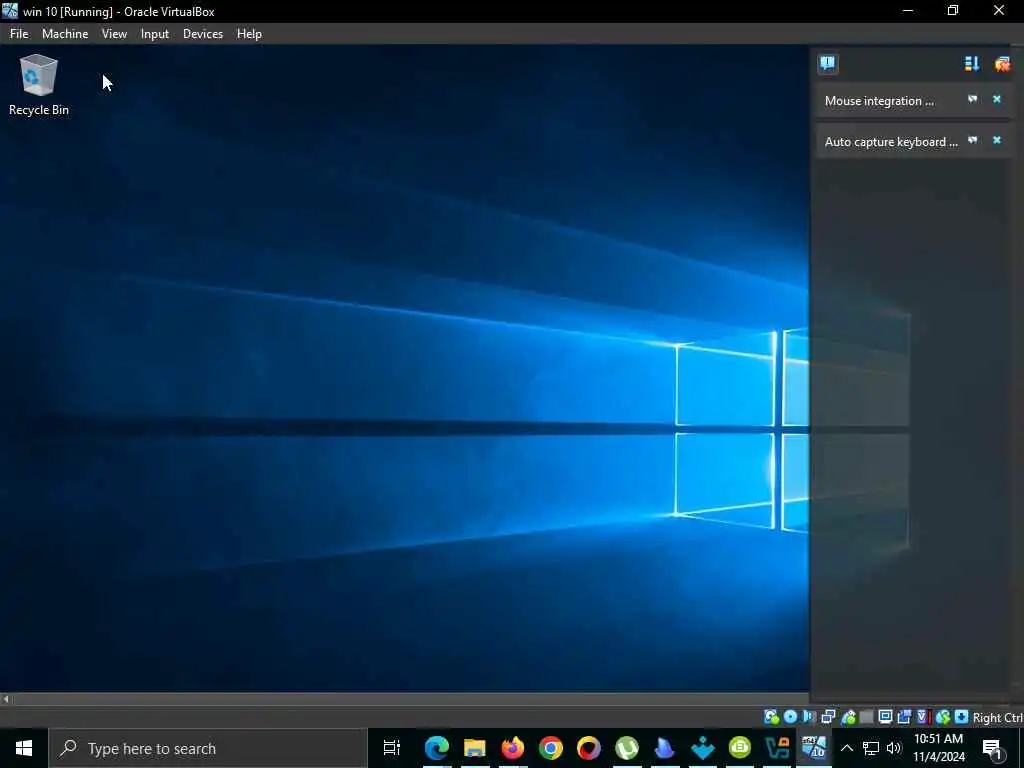Open the clock showing 10:51 AM
The image size is (1024, 768).
click(x=938, y=748)
